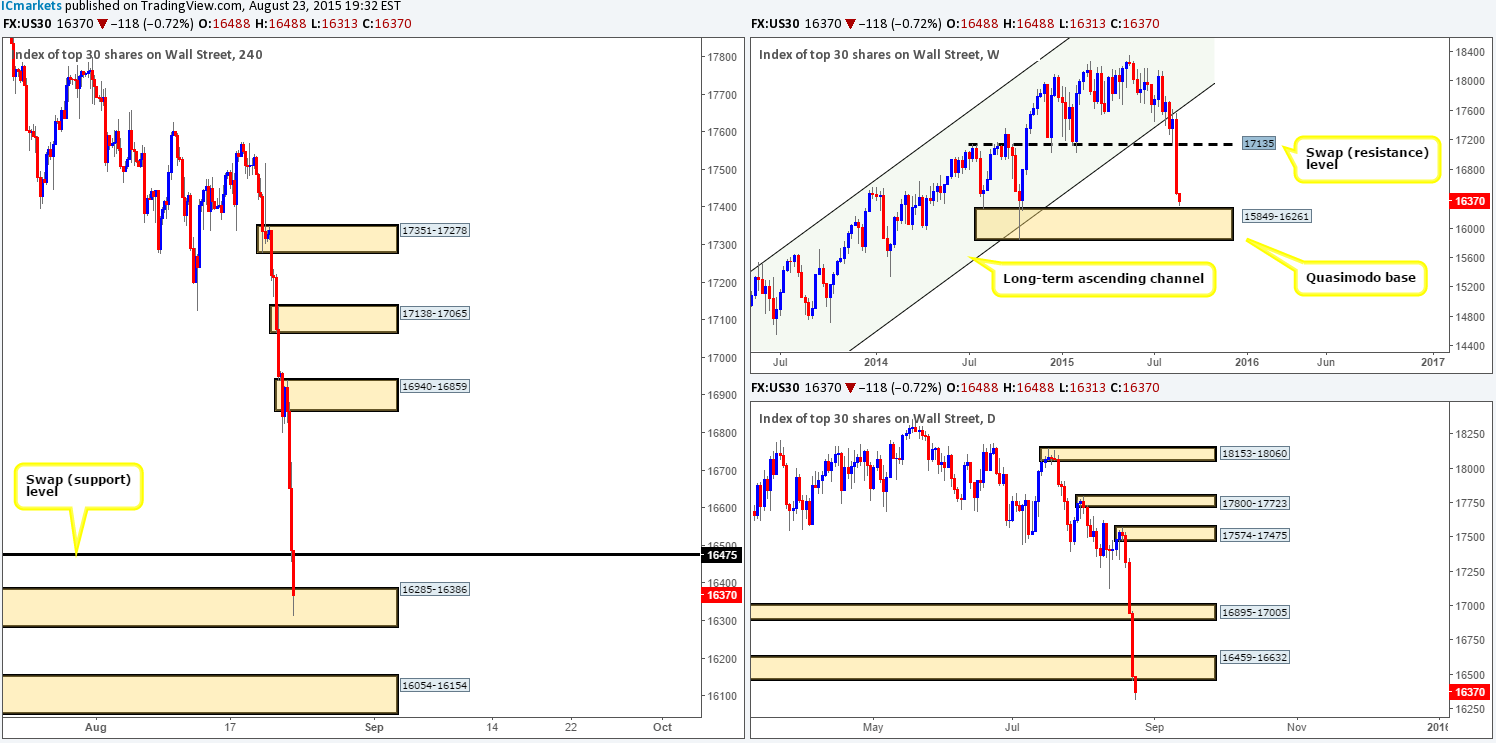The width and height of the screenshot is (1496, 743).
Task: Select the FX:US30 symbol on the weekly chart
Action: click(775, 24)
